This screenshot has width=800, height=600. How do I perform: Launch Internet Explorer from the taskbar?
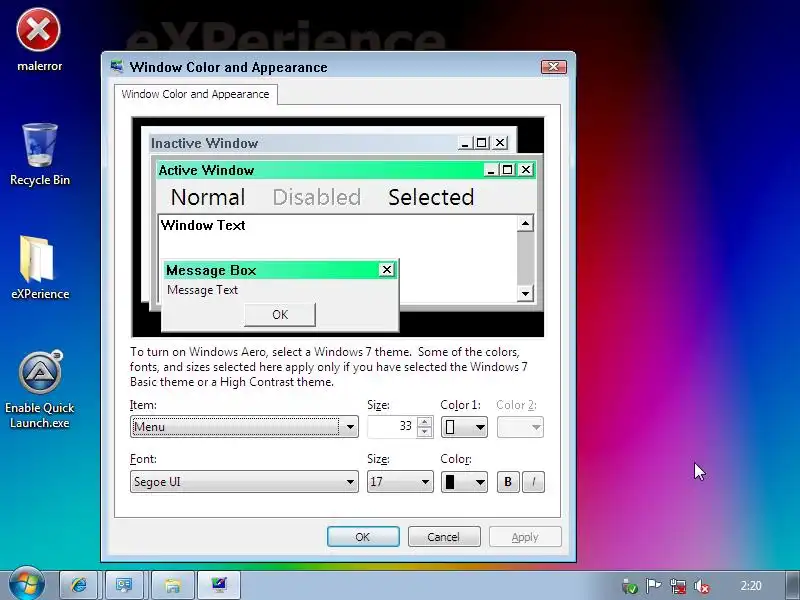pos(79,585)
